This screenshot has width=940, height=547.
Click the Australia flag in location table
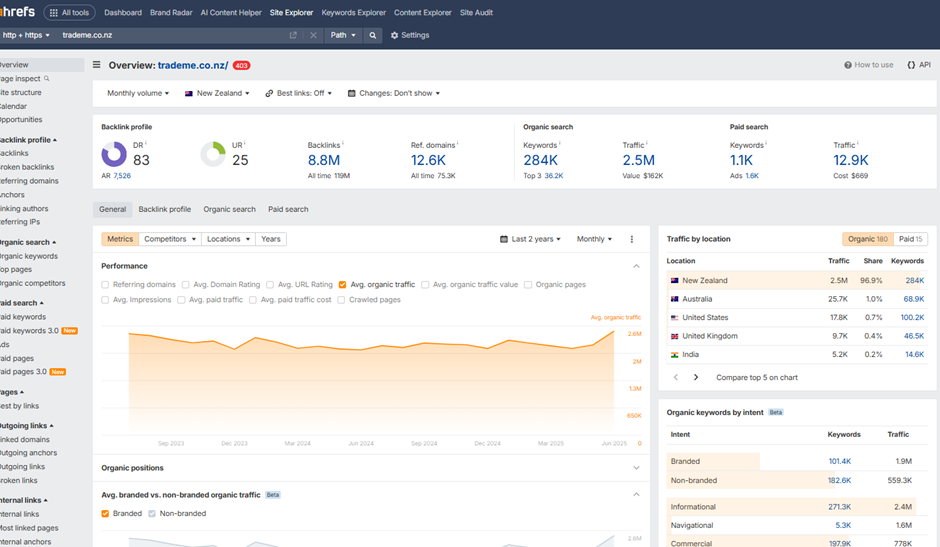pyautogui.click(x=674, y=299)
